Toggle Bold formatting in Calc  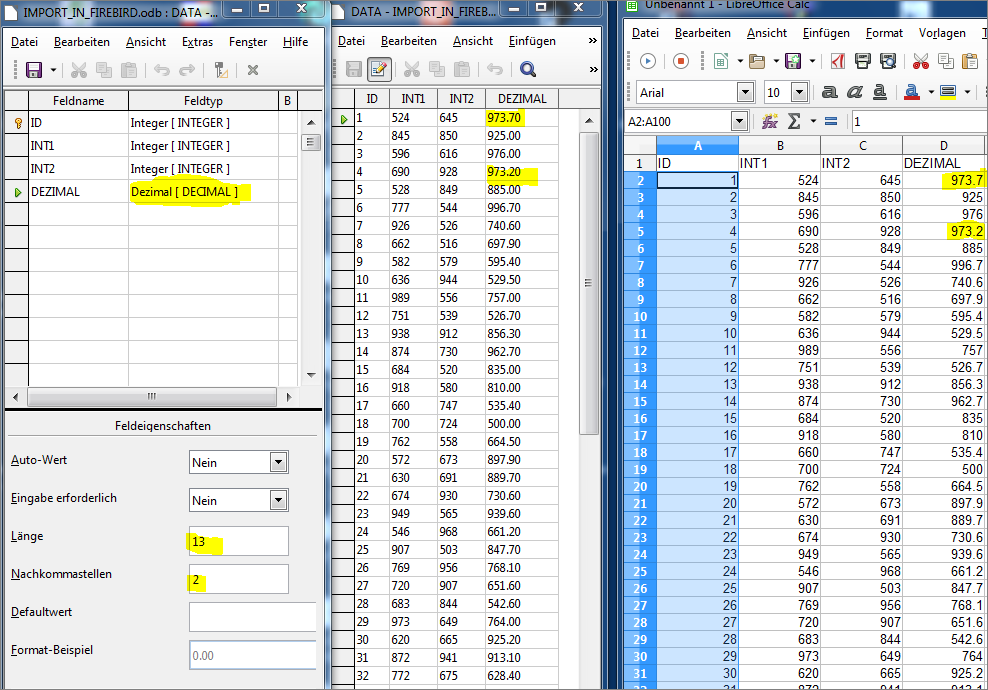(830, 92)
